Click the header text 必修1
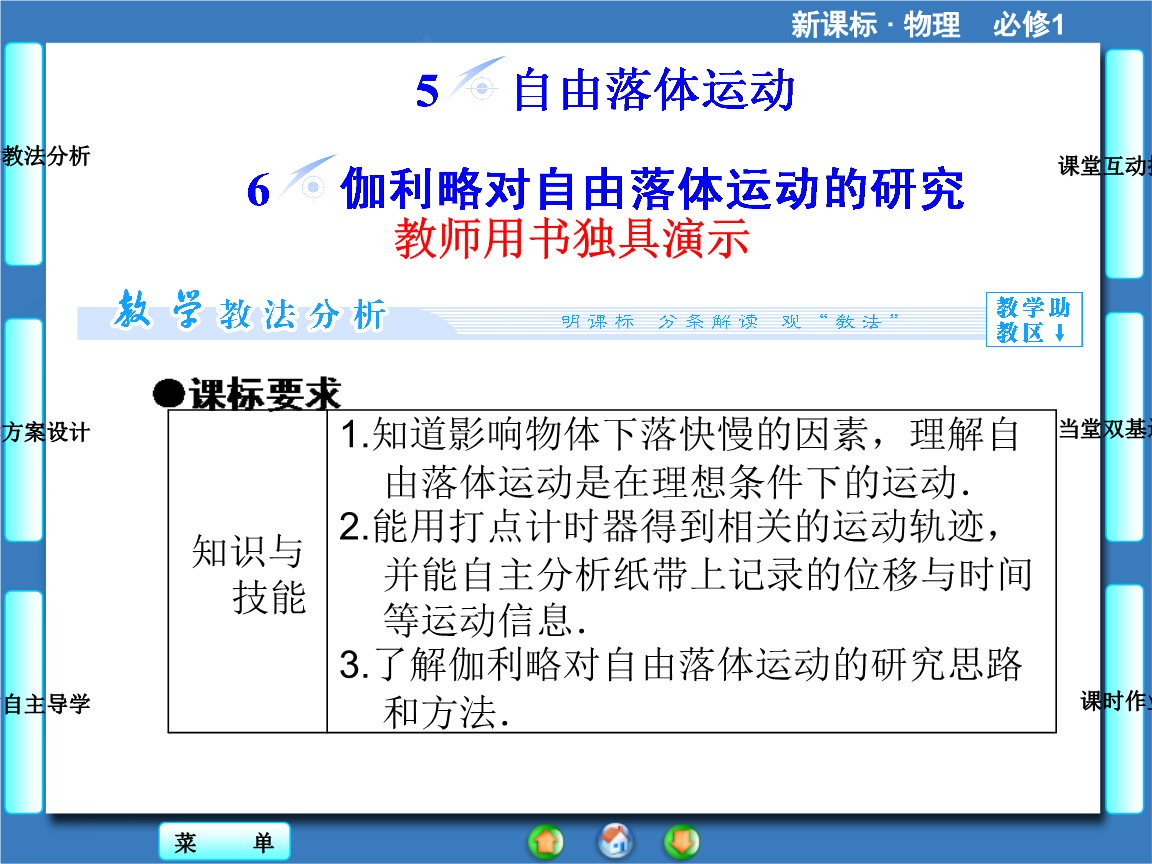Viewport: 1152px width, 864px height. coord(1028,24)
